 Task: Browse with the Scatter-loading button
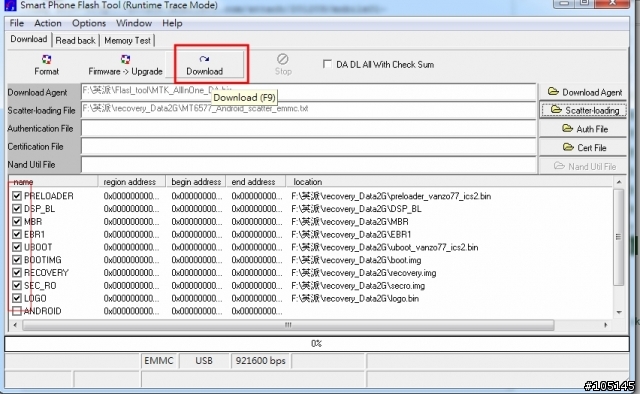pos(584,110)
